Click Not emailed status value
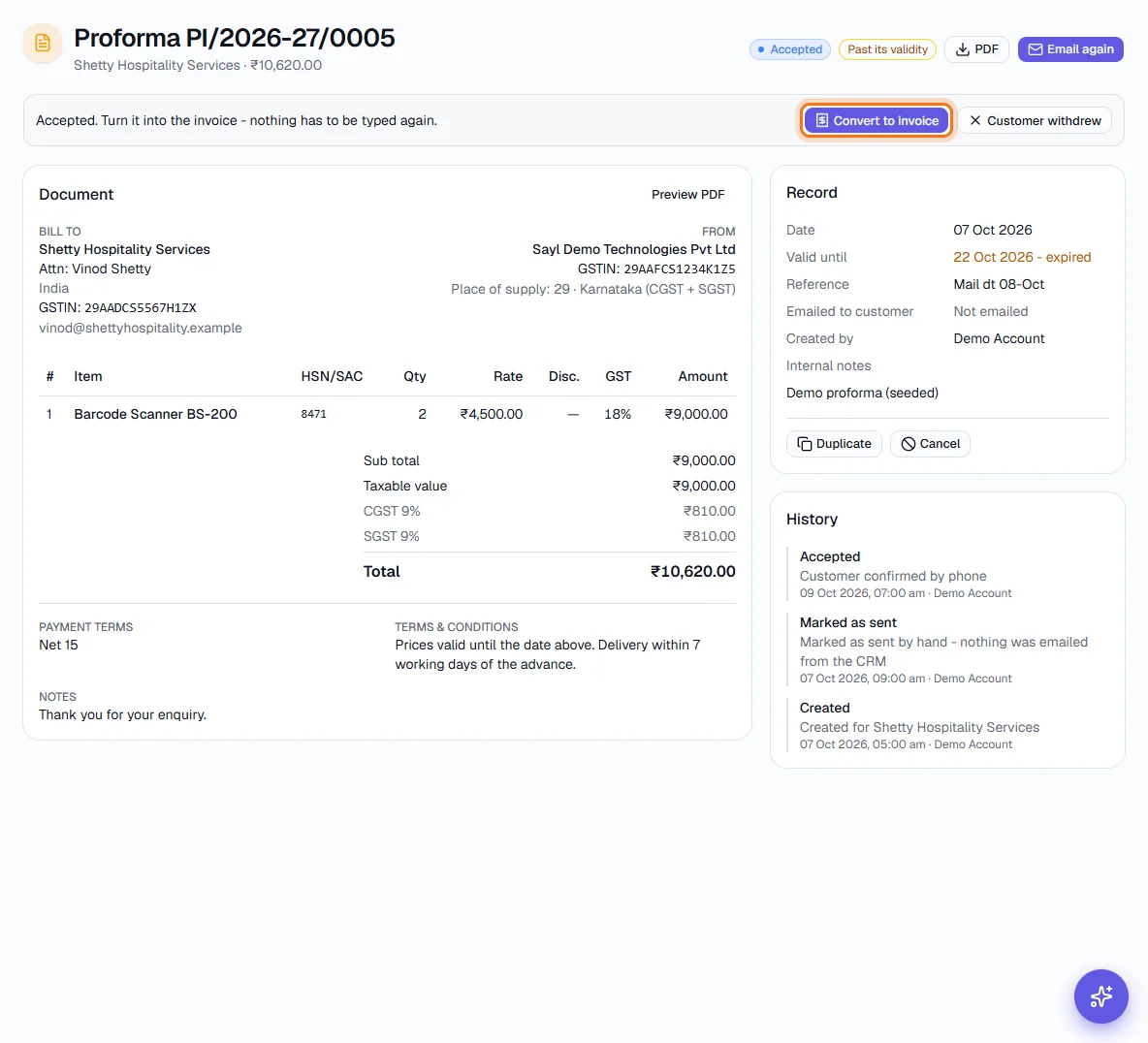 point(990,311)
